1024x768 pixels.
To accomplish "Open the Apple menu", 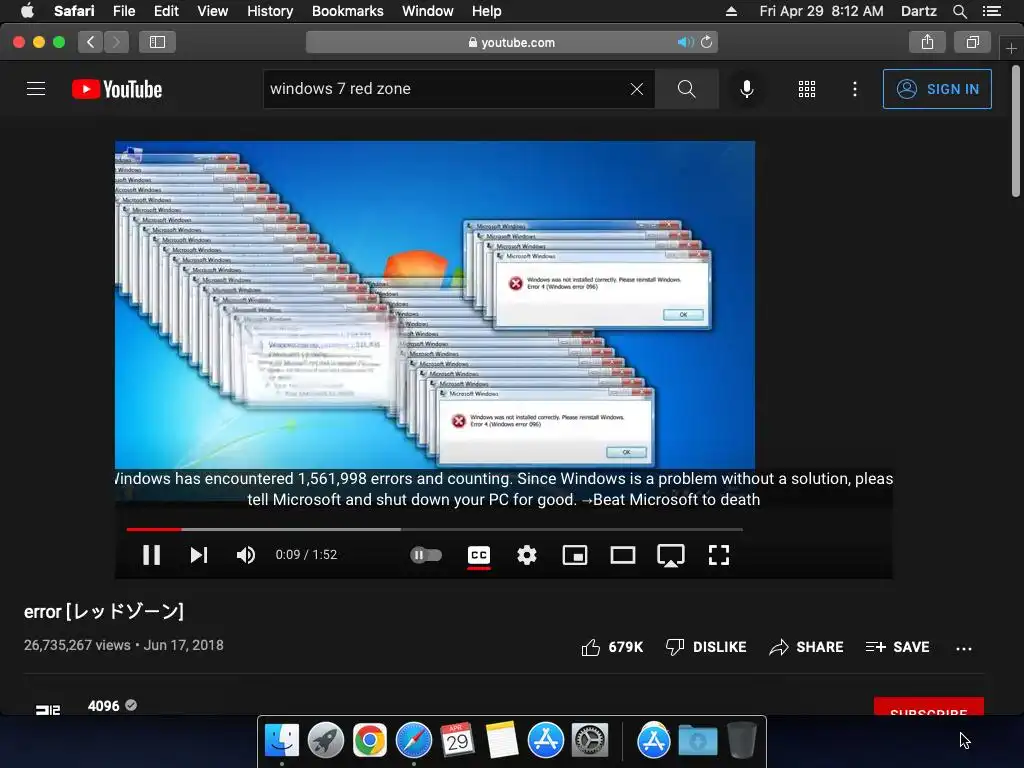I will coord(27,11).
